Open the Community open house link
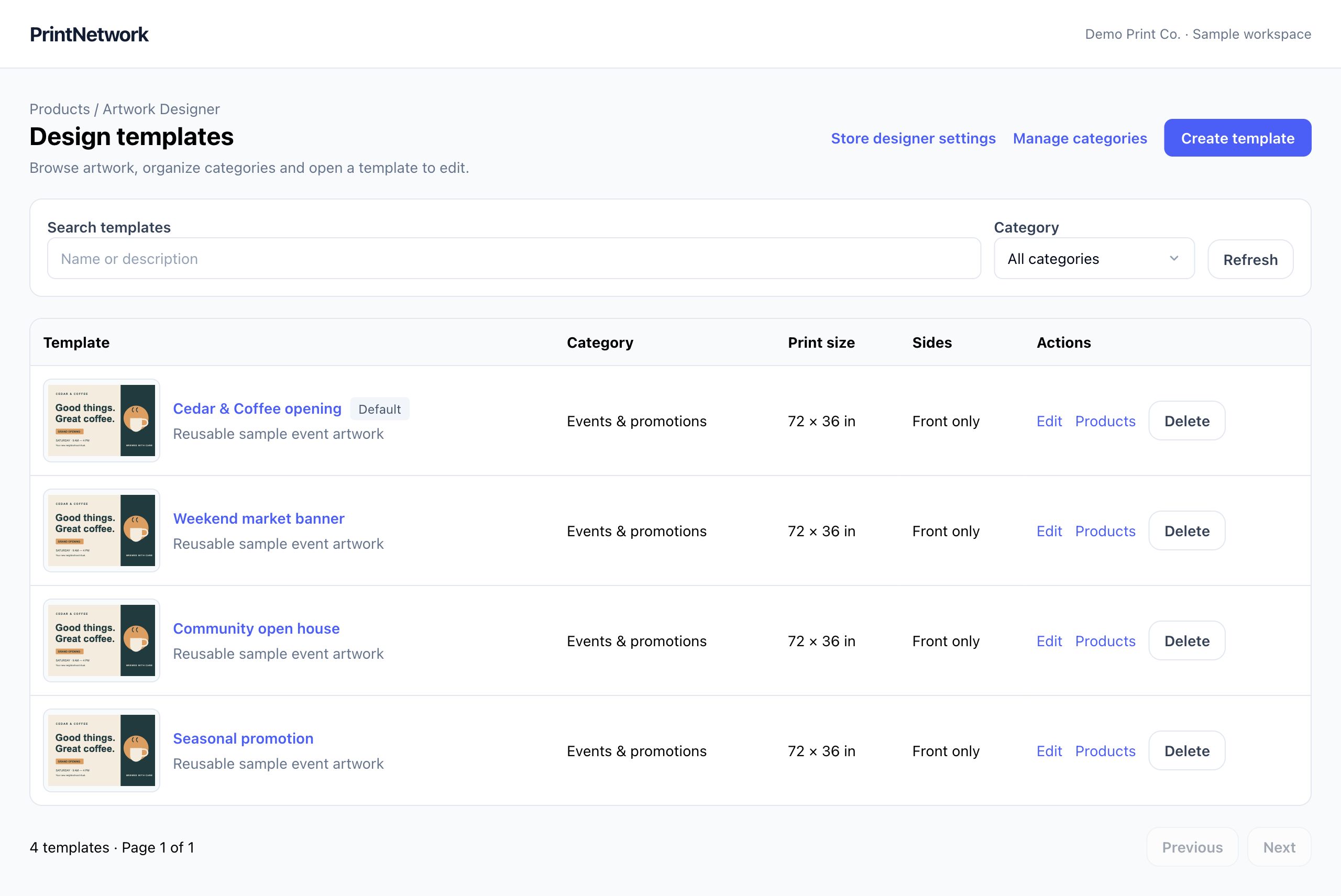The width and height of the screenshot is (1341, 896). point(256,628)
